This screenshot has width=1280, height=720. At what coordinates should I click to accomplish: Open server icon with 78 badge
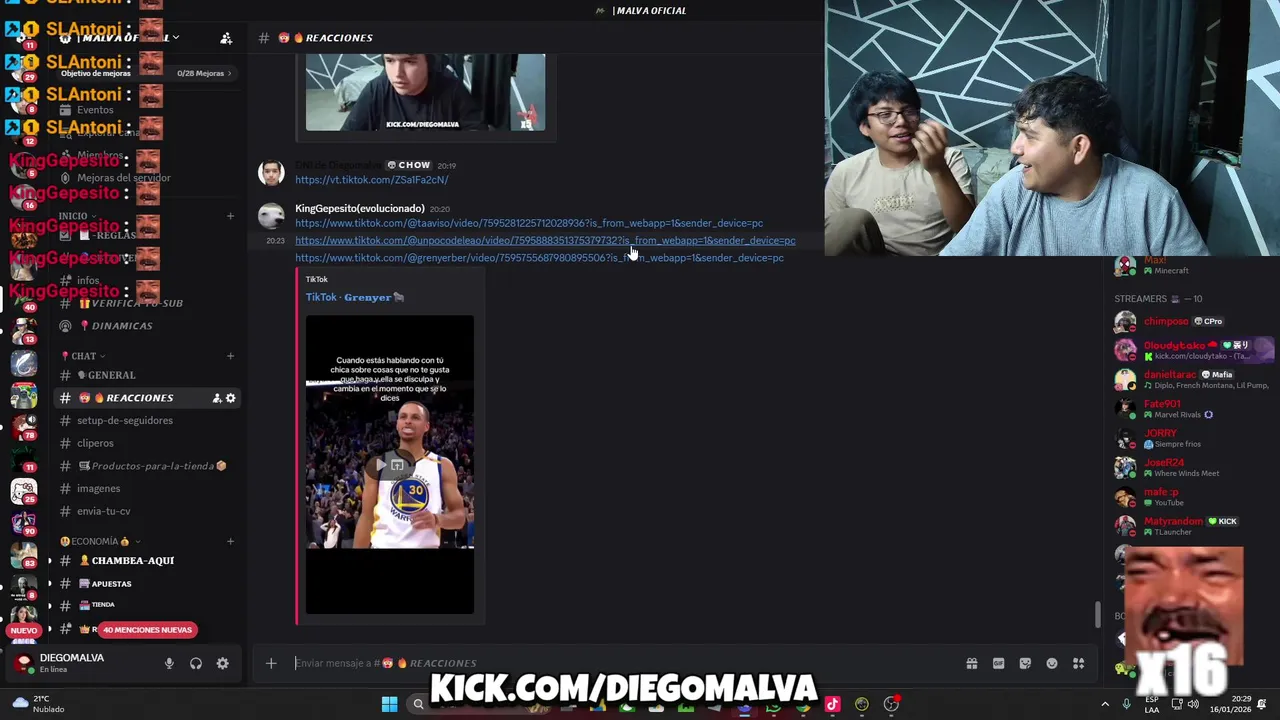[24, 427]
